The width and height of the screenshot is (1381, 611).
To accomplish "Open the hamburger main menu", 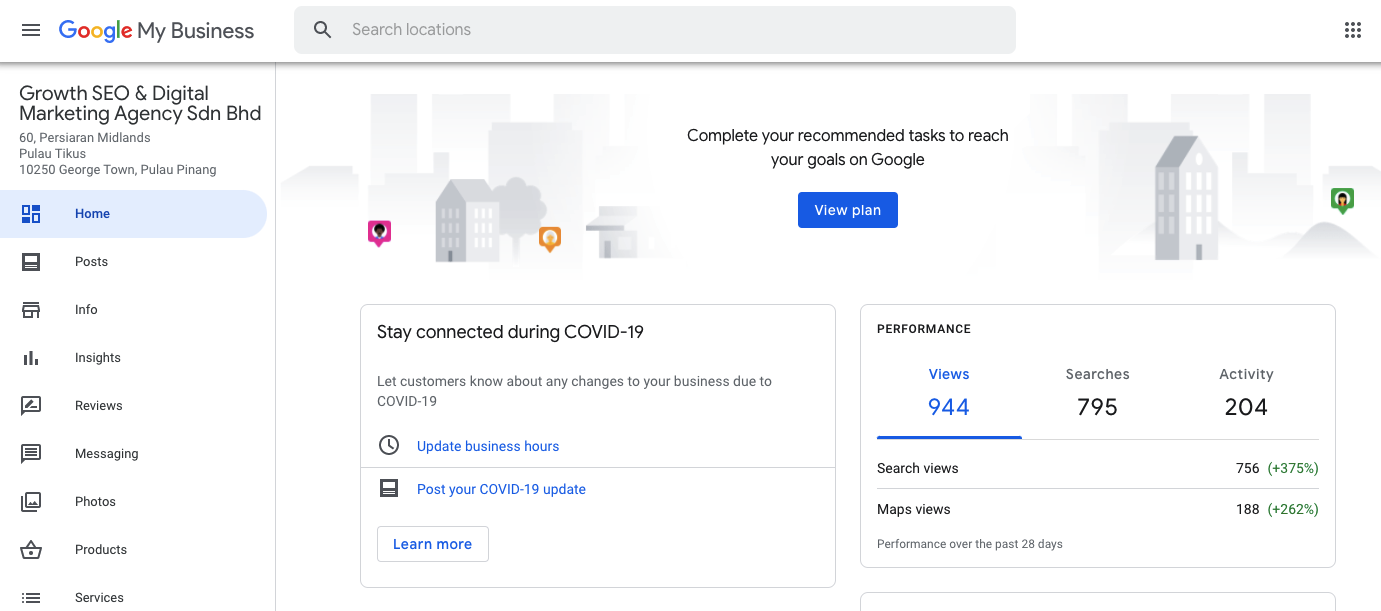I will (x=31, y=30).
